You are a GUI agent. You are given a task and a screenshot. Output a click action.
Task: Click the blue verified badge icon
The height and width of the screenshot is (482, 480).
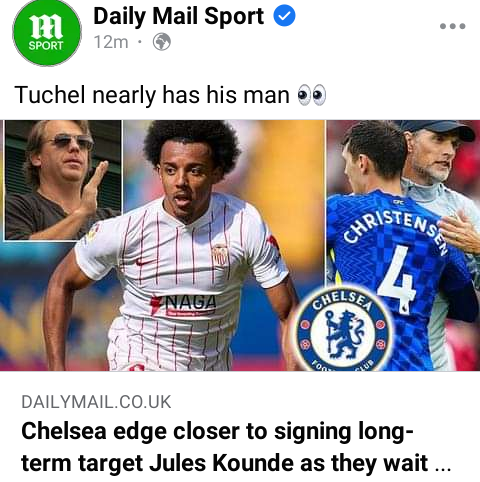coord(284,16)
